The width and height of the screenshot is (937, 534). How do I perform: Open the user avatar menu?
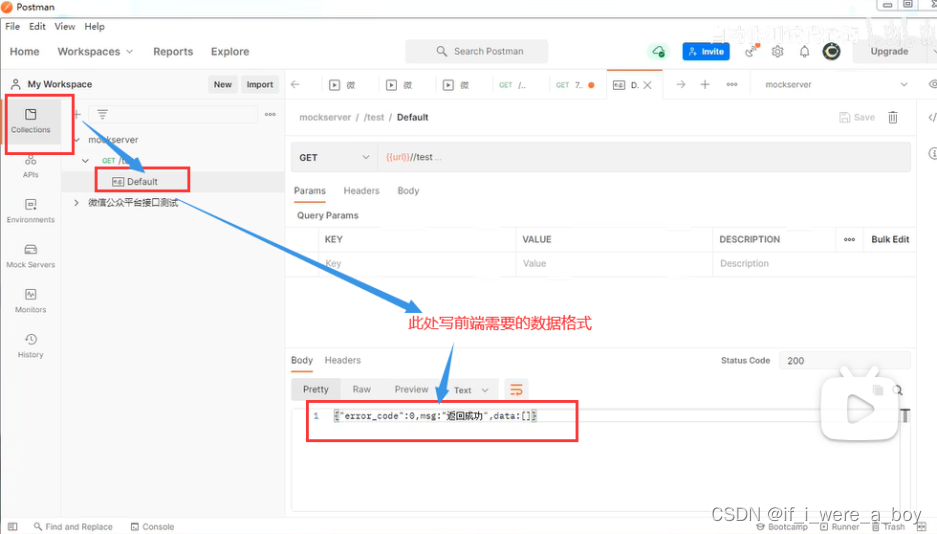pos(831,51)
